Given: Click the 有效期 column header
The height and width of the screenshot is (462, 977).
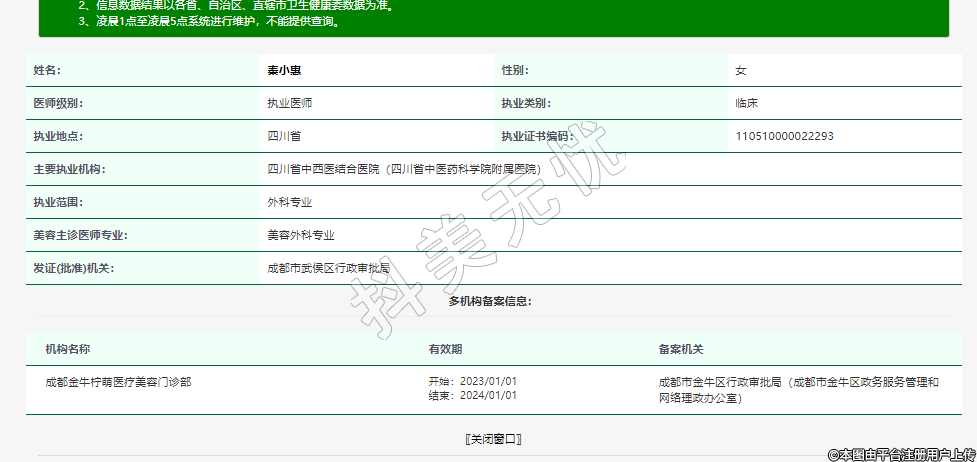Looking at the screenshot, I should coord(445,349).
